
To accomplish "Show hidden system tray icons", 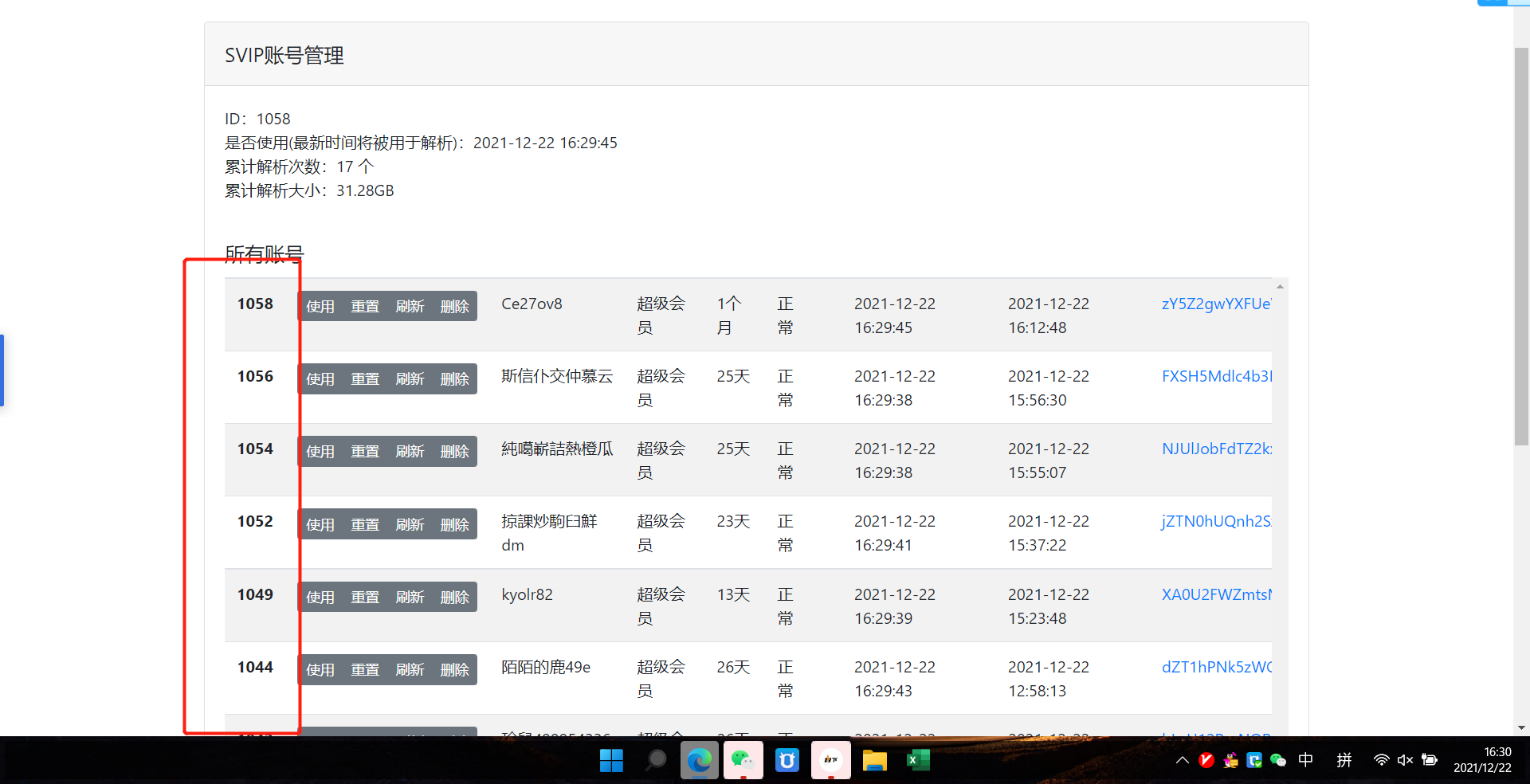I will [1183, 760].
